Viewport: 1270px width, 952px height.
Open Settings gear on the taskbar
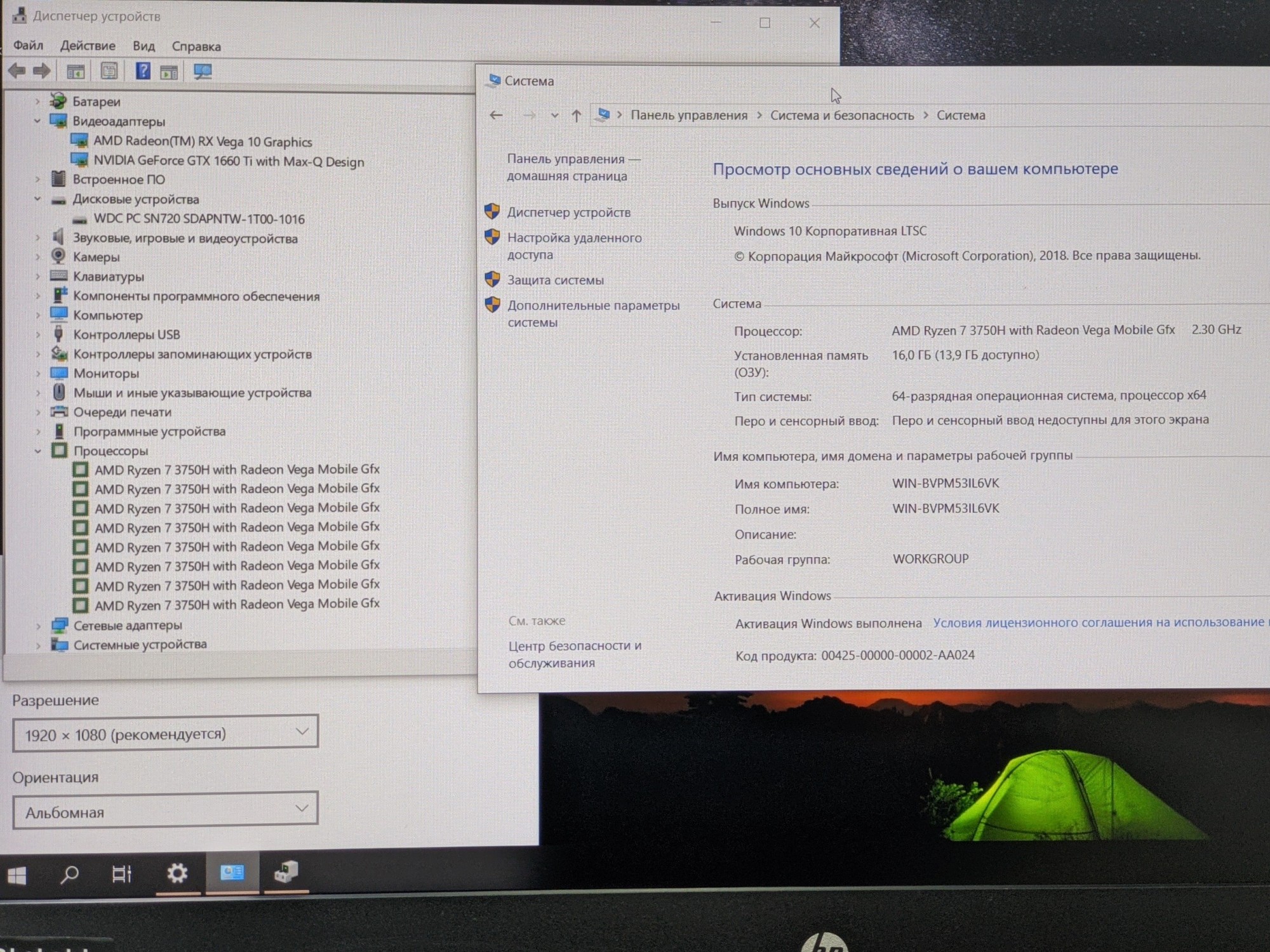coord(177,873)
